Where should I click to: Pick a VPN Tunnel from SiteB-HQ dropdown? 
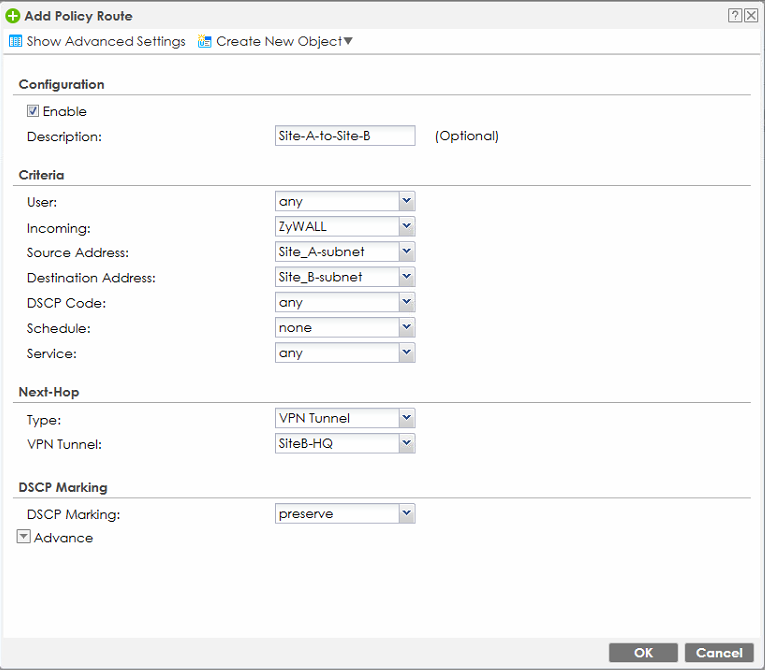(x=344, y=443)
